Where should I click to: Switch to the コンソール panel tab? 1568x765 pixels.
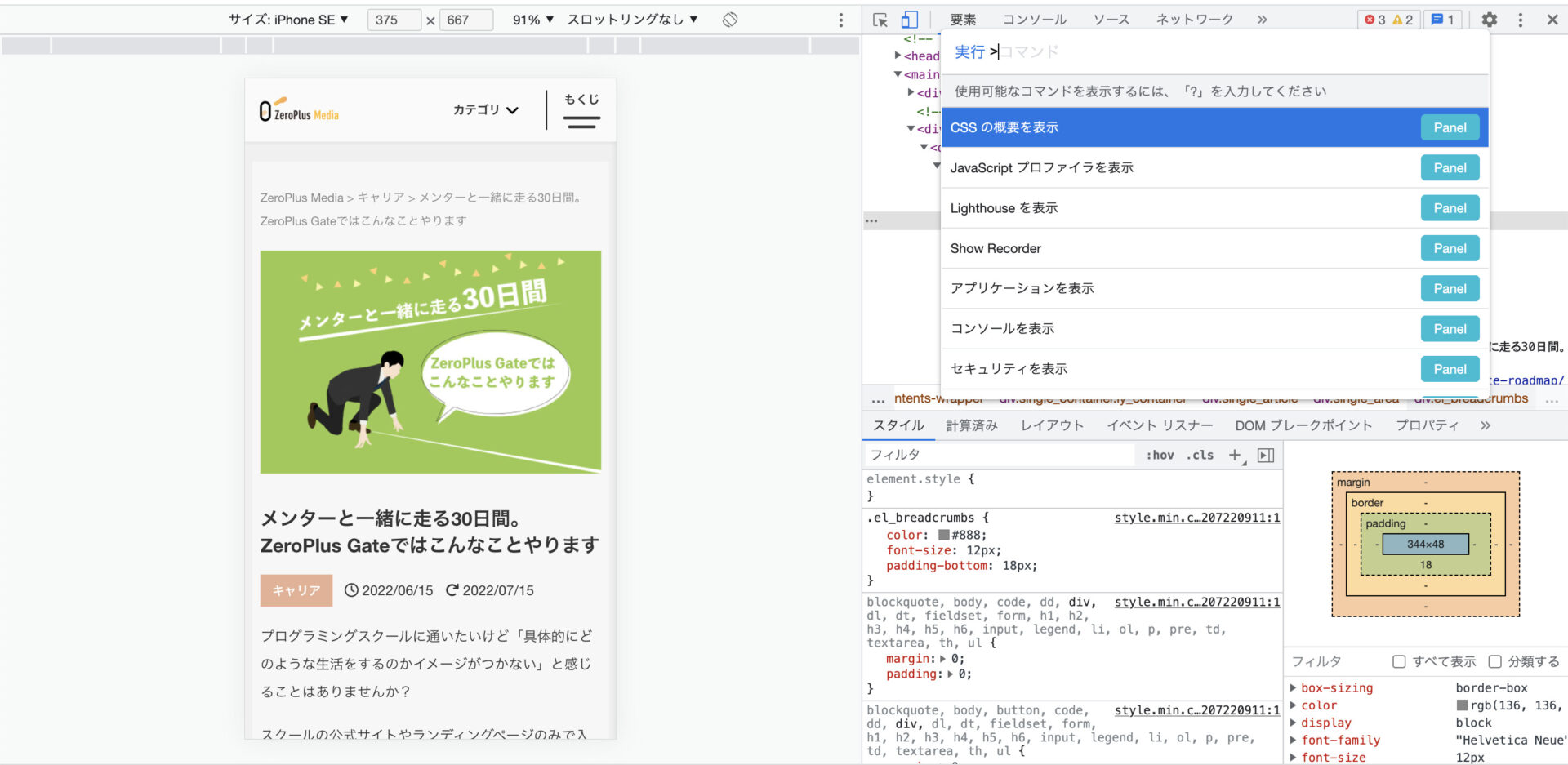pos(1034,20)
